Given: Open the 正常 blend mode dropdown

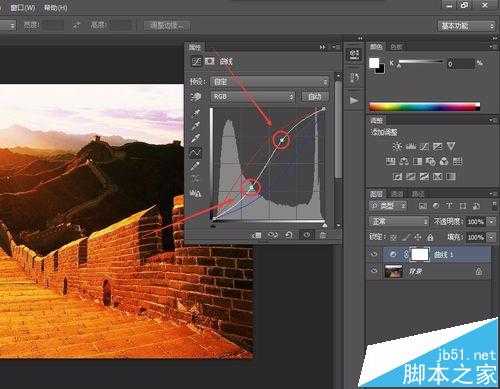Looking at the screenshot, I should [x=399, y=221].
